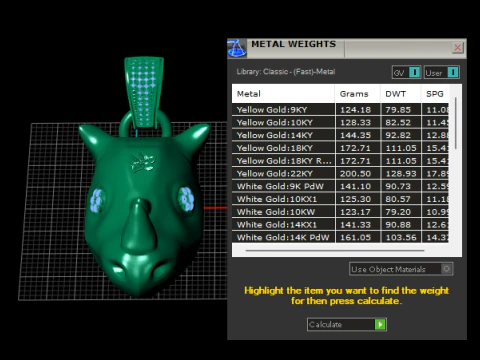
Task: Click the jump ring on pendant
Action: click(145, 124)
